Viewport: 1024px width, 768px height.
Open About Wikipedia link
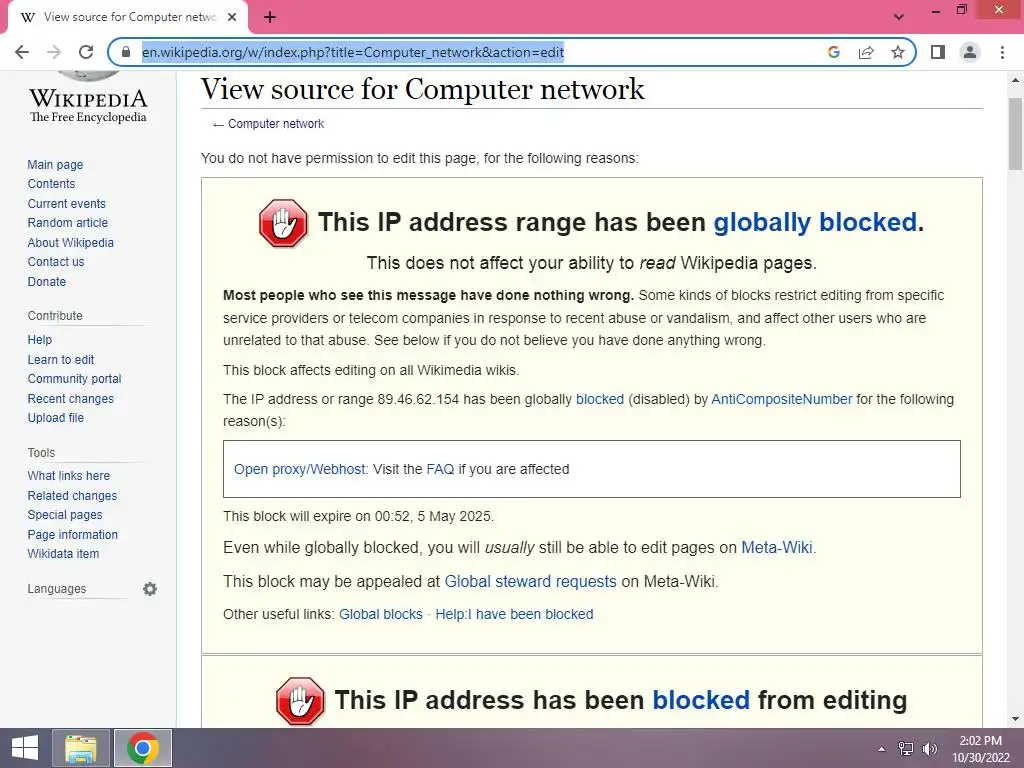coord(71,242)
